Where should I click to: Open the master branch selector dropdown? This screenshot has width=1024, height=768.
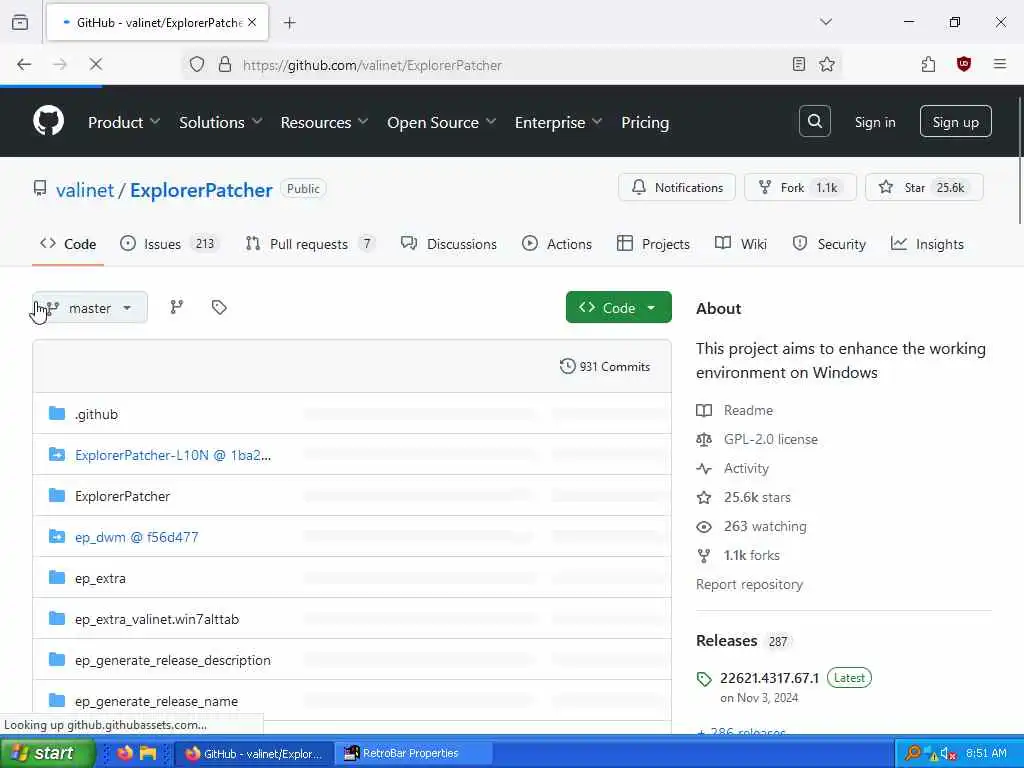90,308
